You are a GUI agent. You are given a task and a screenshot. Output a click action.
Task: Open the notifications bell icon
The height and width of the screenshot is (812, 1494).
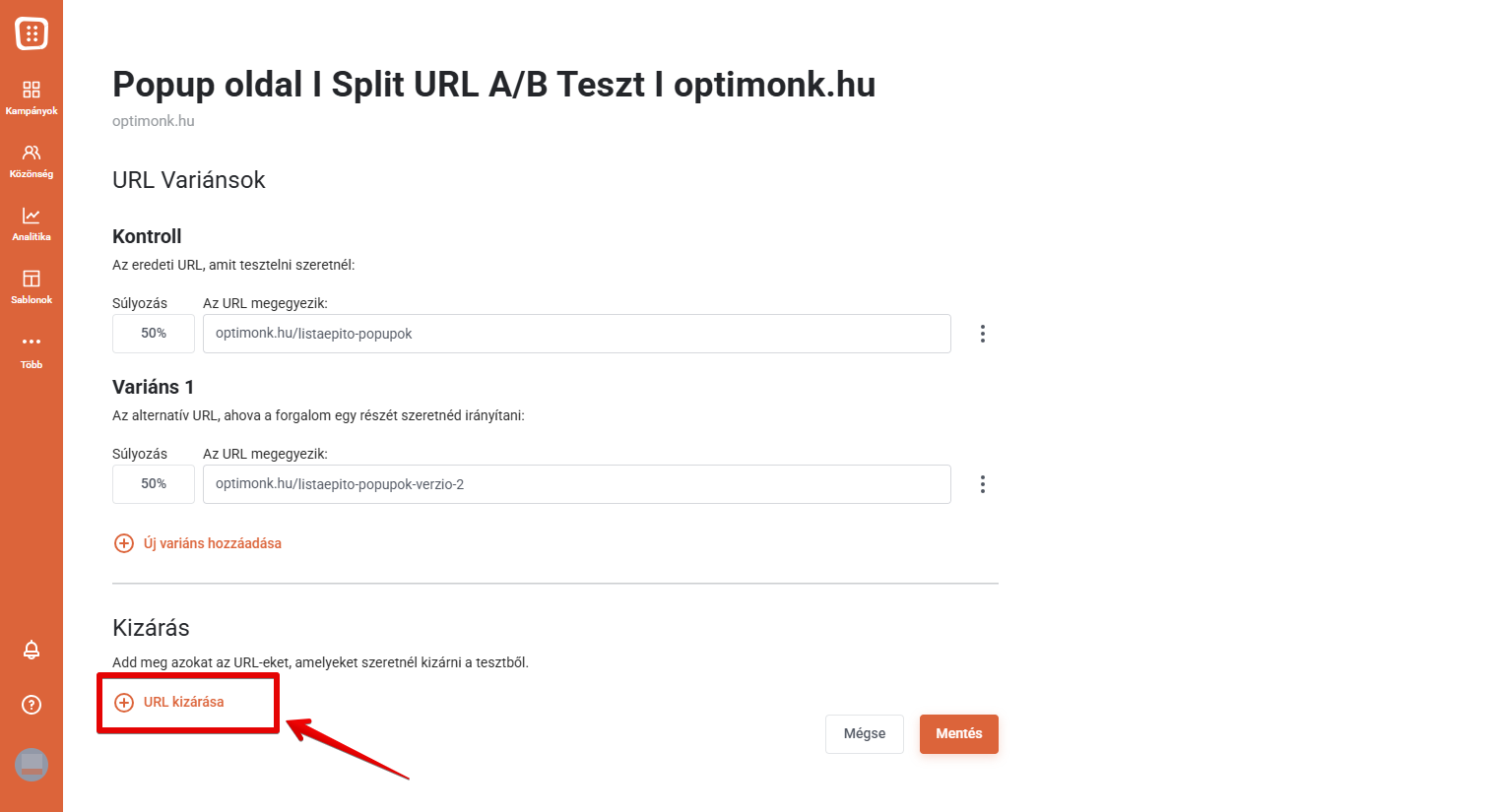(32, 650)
